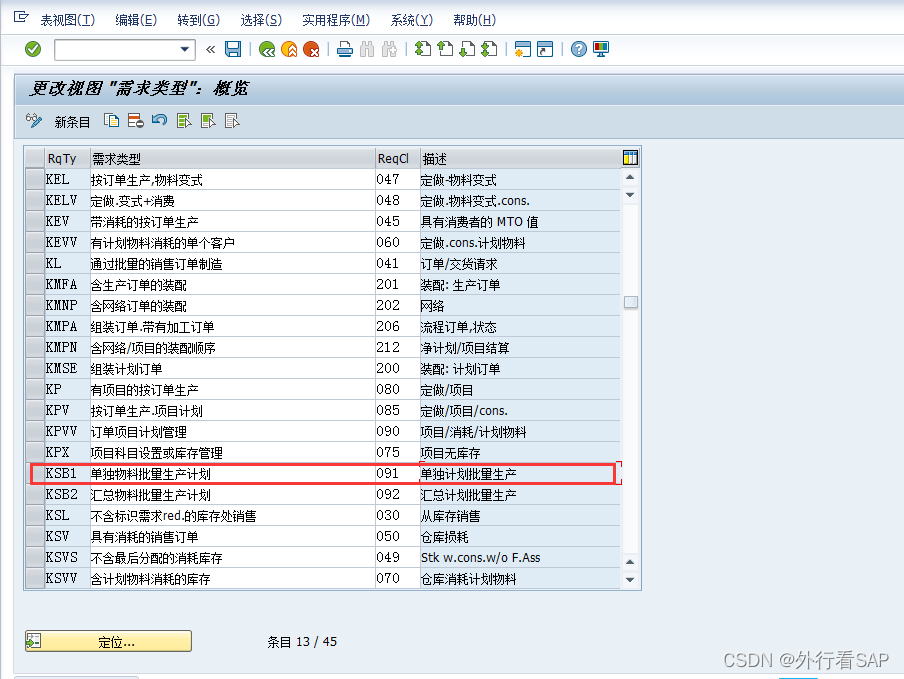This screenshot has height=679, width=904.
Task: Collapse command field with double-chevron icon
Action: coord(210,50)
